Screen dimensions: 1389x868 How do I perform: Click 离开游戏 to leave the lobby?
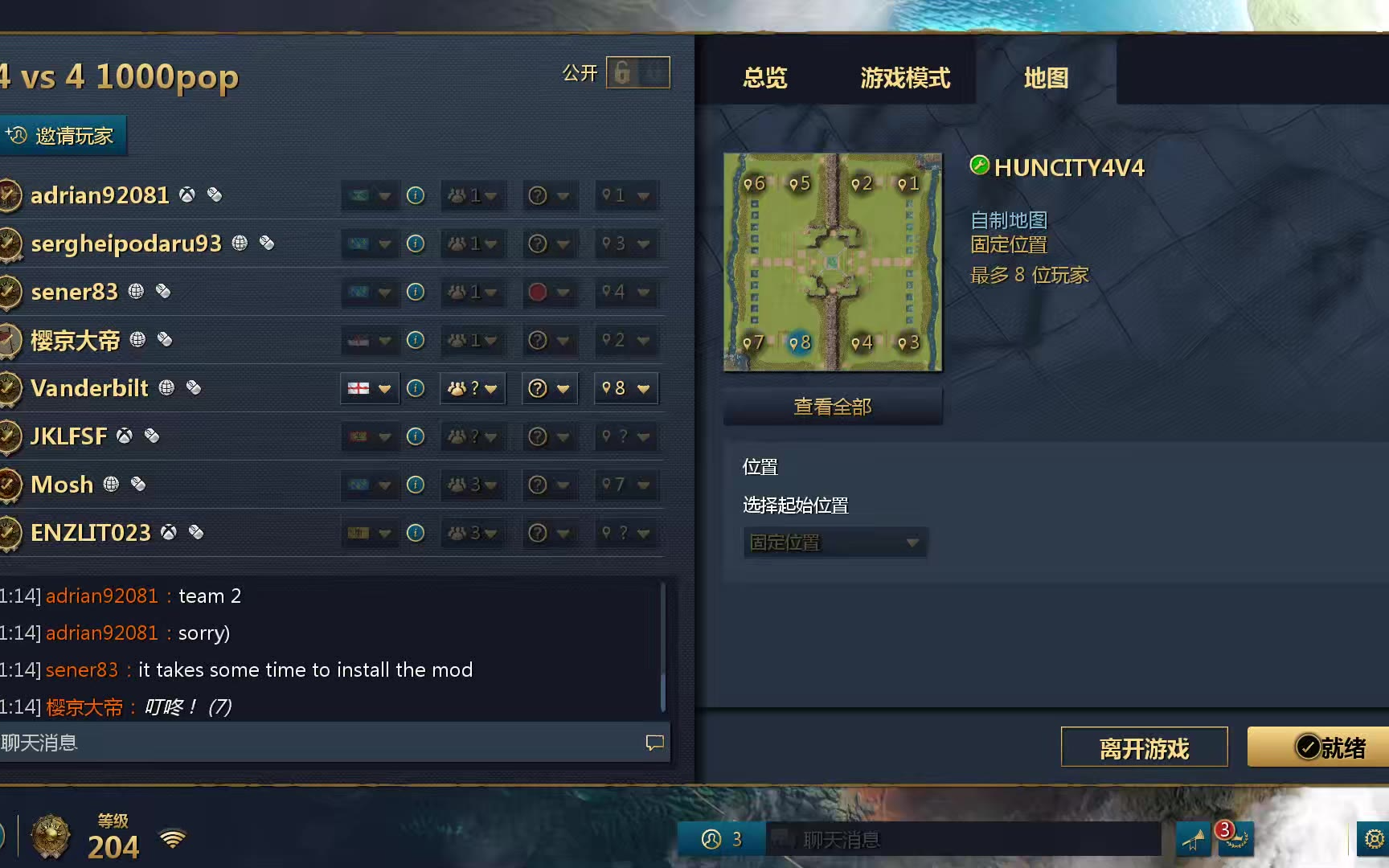1144,747
